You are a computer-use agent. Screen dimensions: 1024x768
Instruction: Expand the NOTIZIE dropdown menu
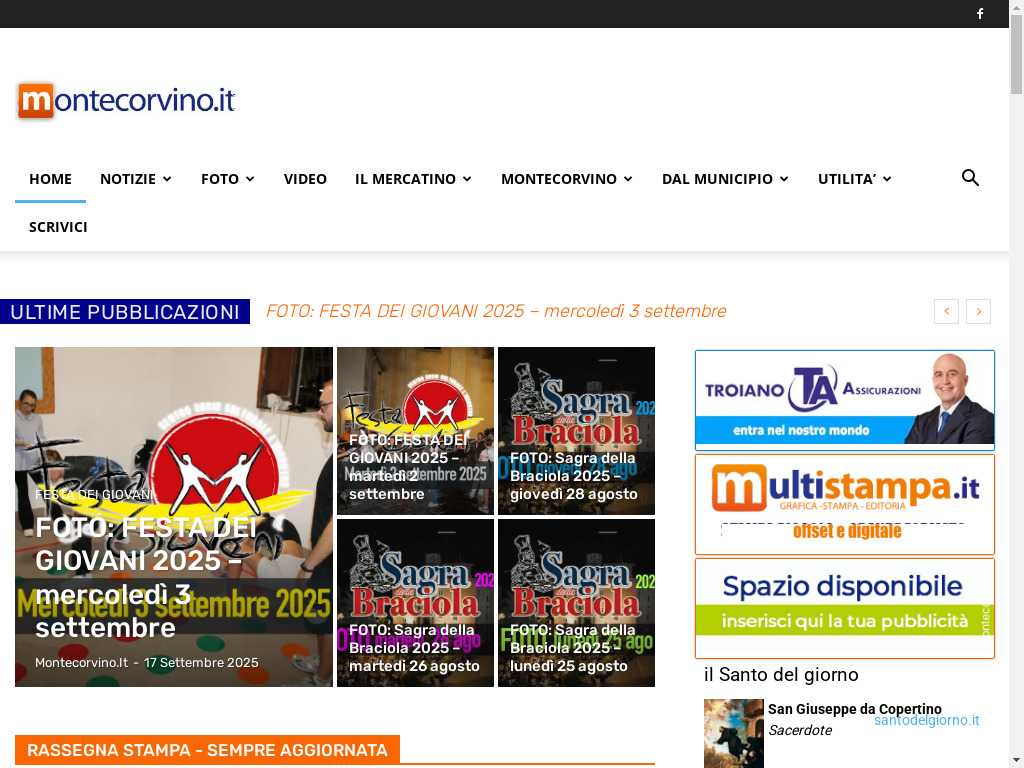136,179
